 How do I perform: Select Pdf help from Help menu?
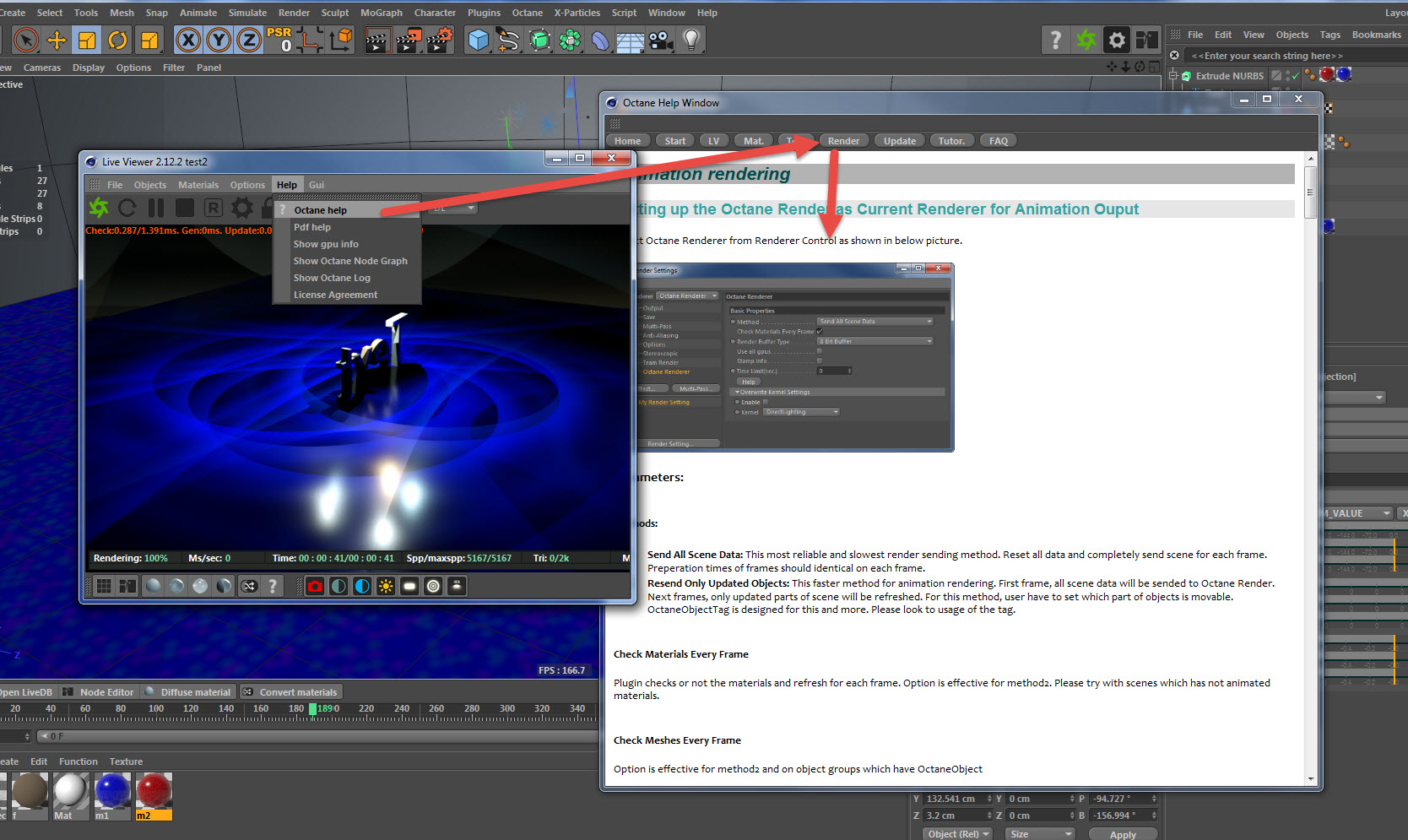312,227
